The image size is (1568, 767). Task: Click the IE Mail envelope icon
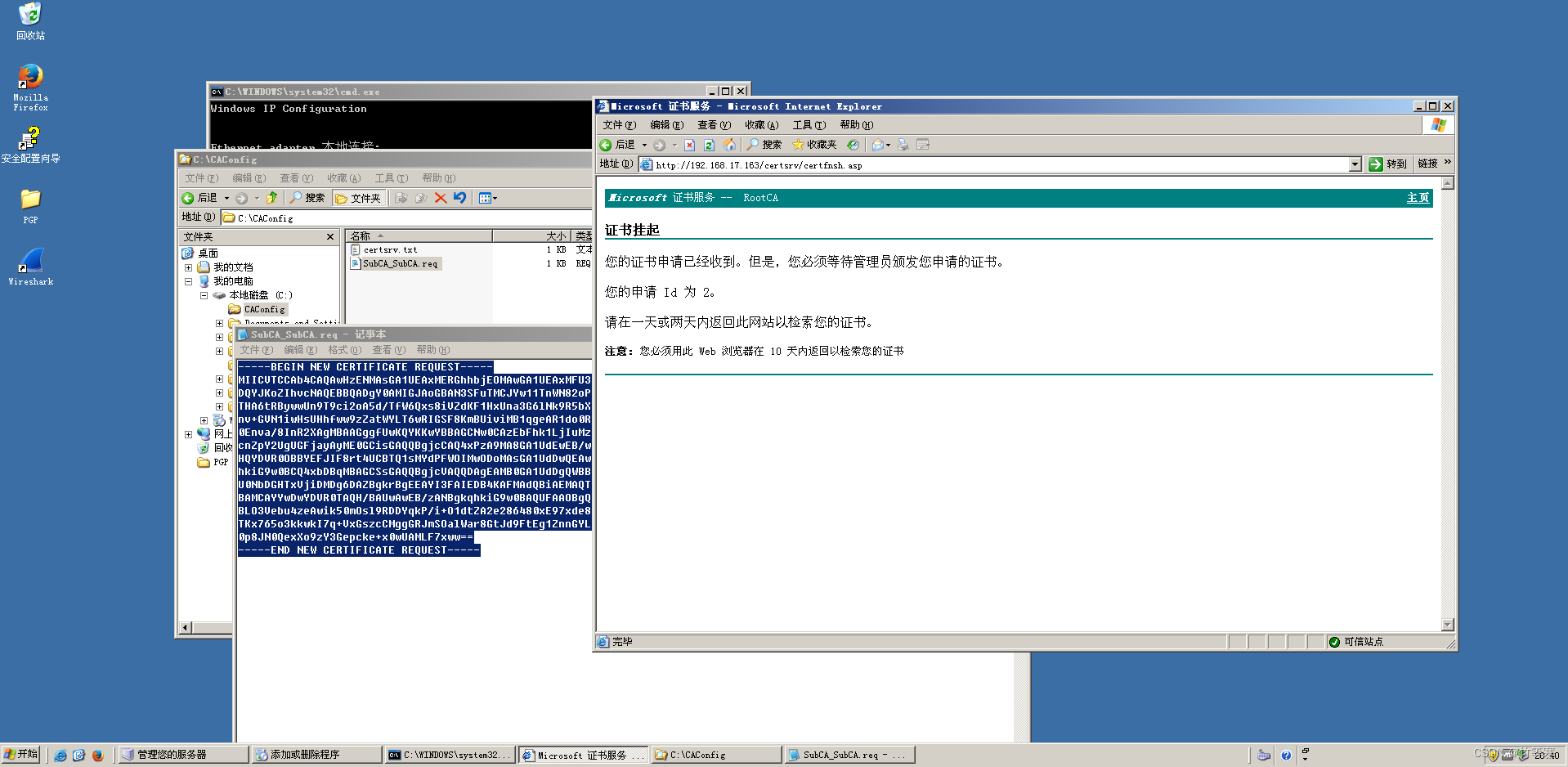(878, 145)
